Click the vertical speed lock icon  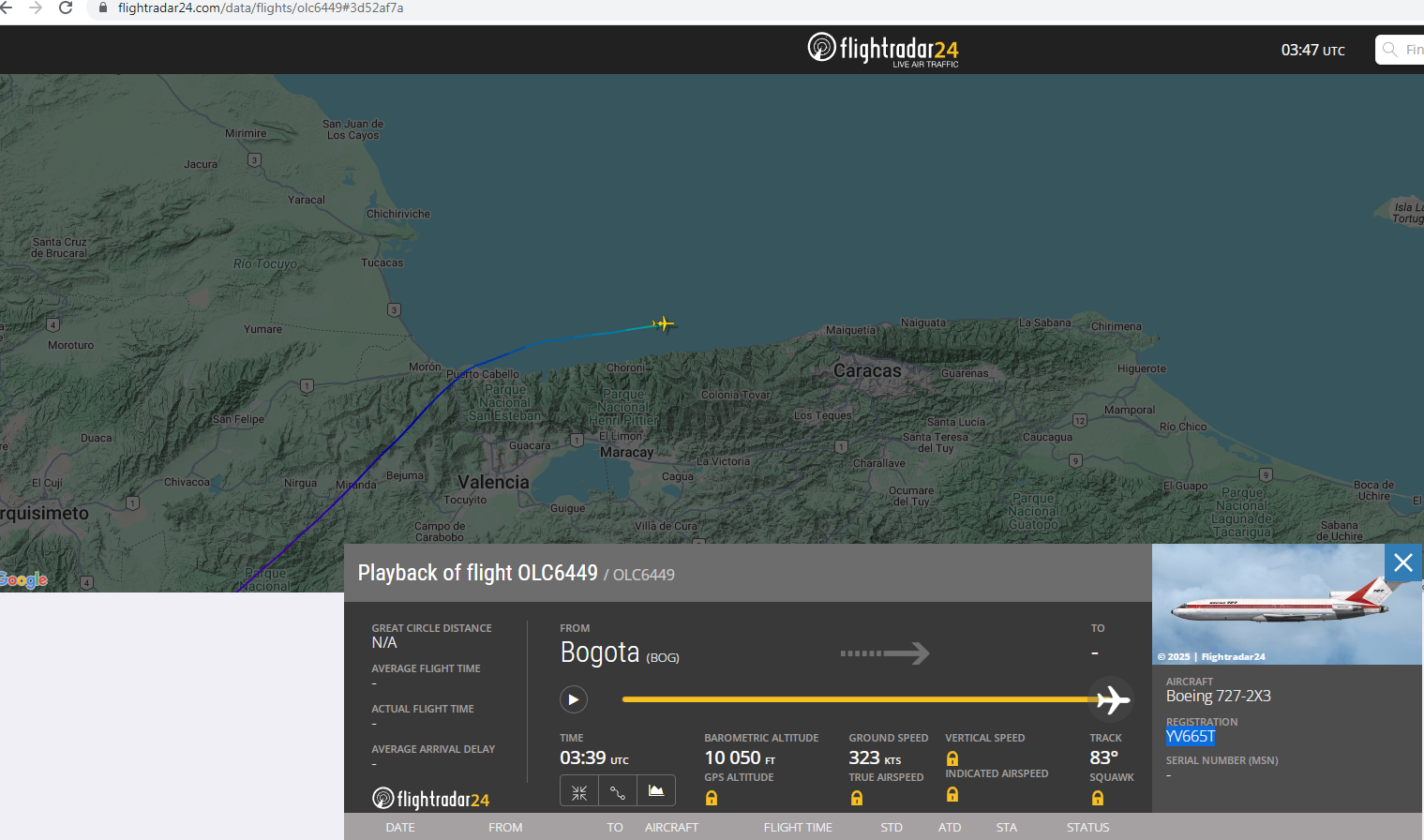(952, 758)
